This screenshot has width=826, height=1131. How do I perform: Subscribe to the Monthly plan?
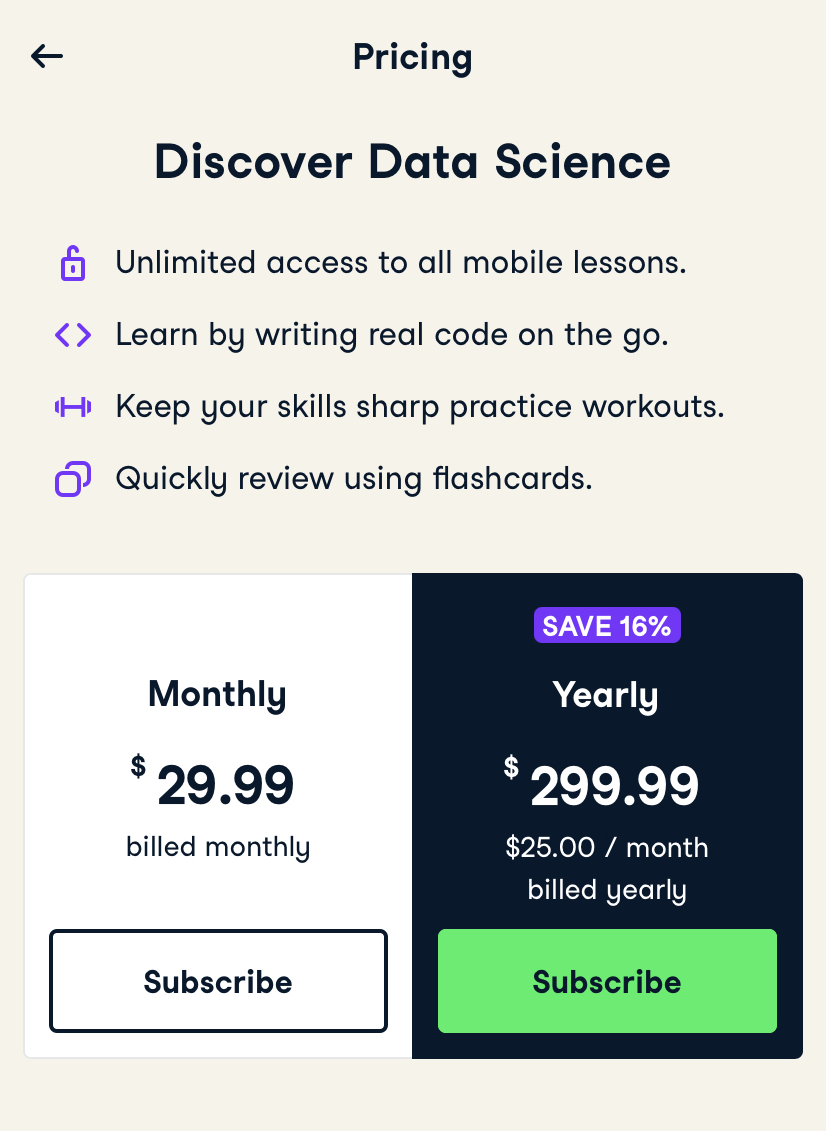point(218,981)
